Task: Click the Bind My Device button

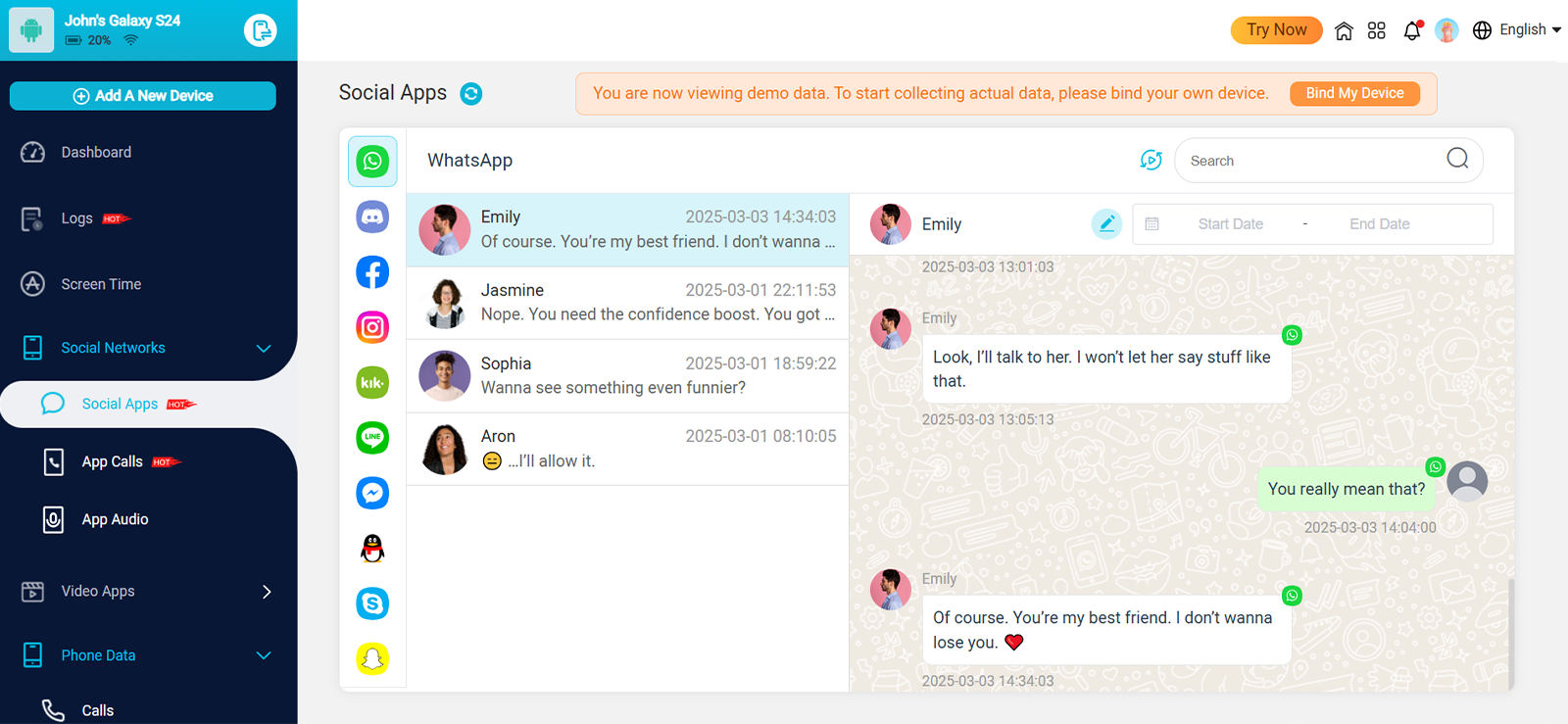Action: coord(1354,93)
